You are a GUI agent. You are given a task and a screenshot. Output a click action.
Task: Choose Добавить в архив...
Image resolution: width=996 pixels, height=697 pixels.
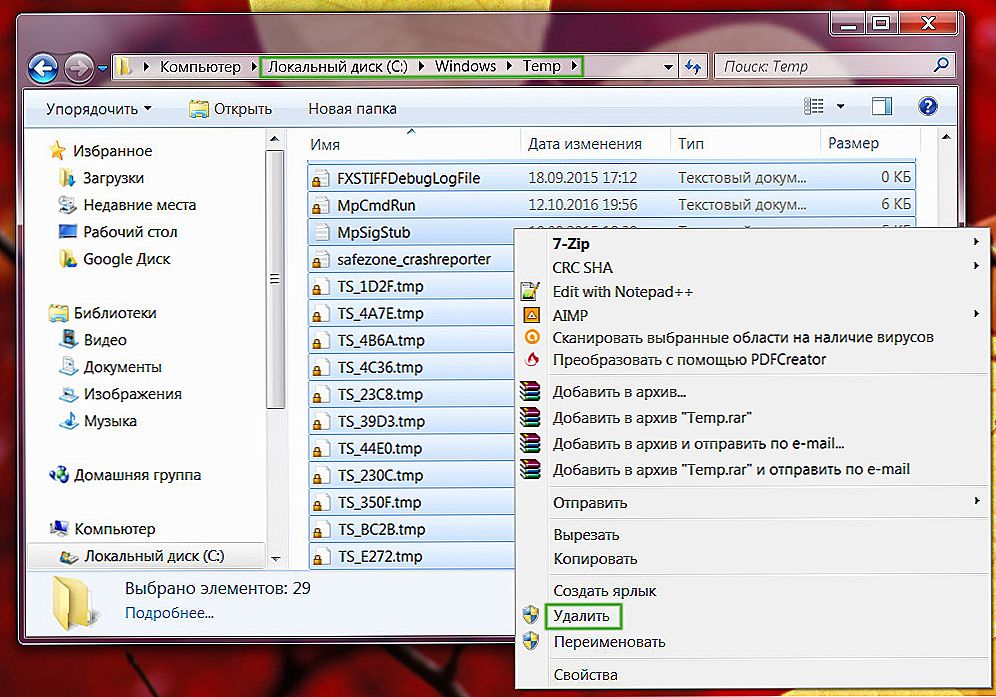click(x=753, y=391)
